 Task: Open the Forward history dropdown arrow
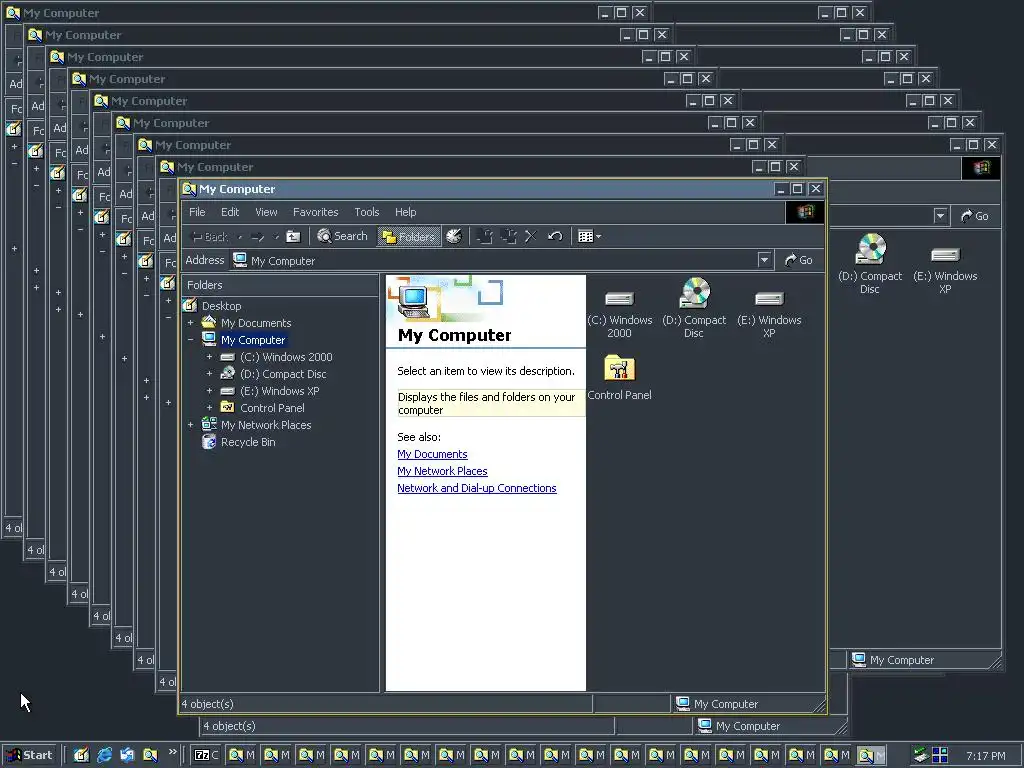tap(276, 237)
